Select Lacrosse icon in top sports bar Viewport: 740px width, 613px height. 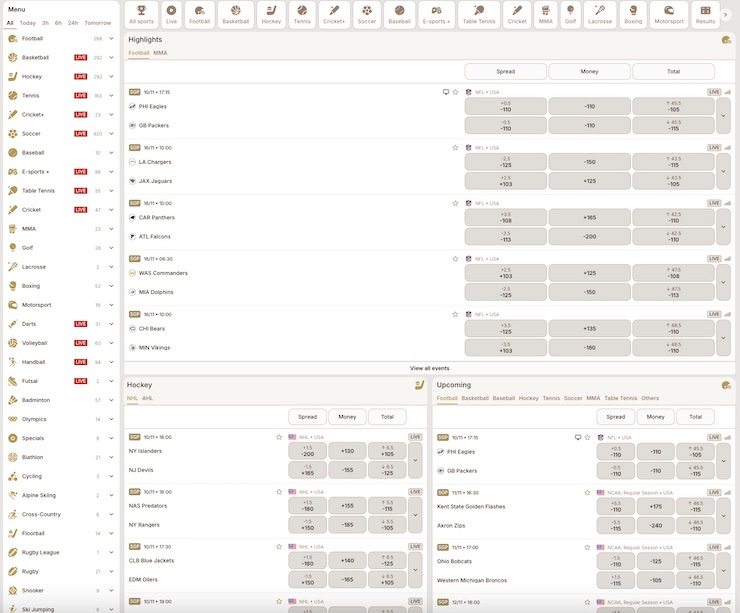click(x=600, y=15)
